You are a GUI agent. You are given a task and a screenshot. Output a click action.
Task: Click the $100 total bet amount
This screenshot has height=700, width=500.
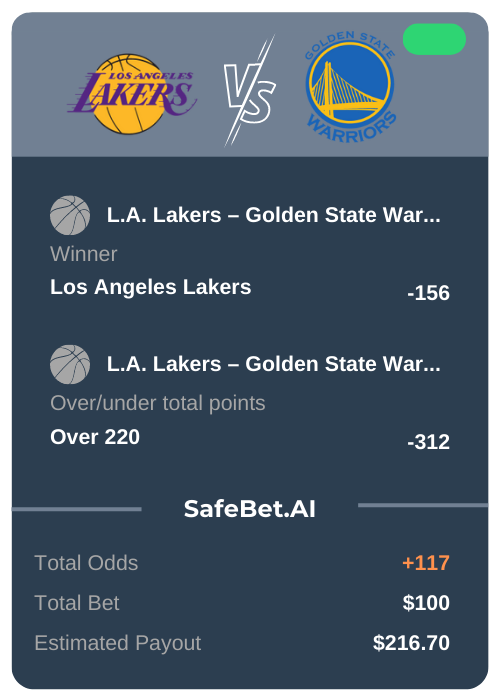pos(426,603)
